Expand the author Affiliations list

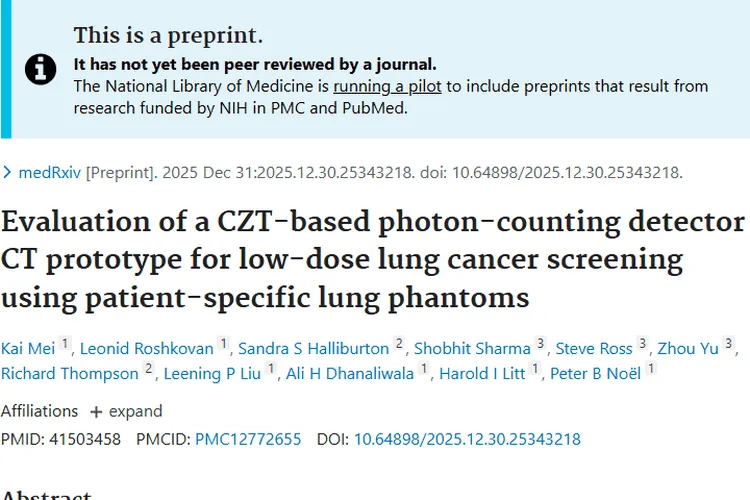coord(132,411)
